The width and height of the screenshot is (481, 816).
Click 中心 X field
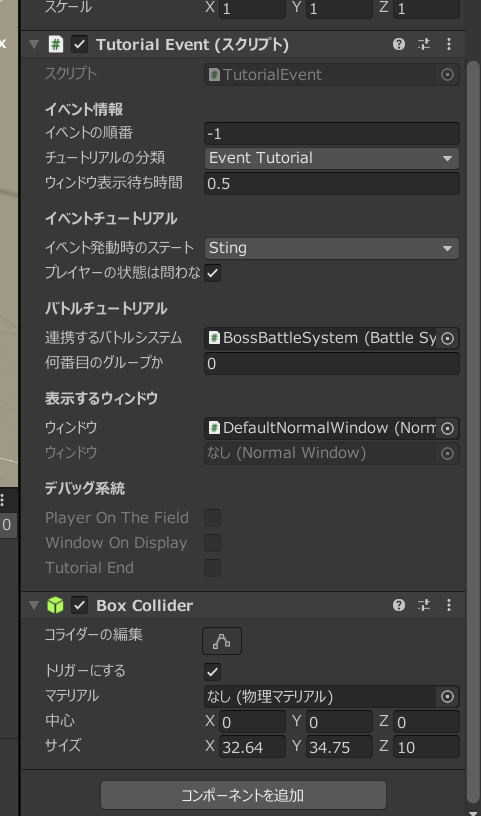coord(252,722)
